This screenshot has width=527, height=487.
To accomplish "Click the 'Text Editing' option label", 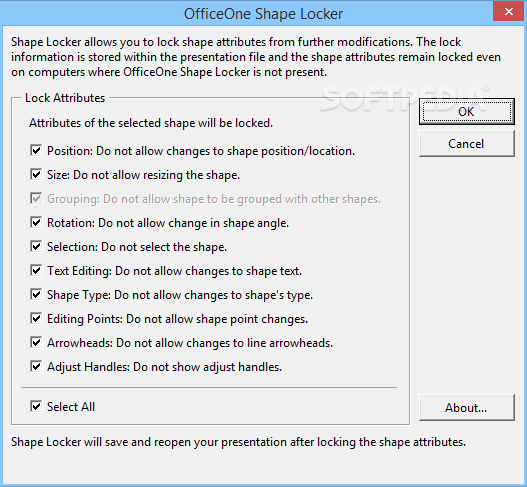I will click(174, 271).
